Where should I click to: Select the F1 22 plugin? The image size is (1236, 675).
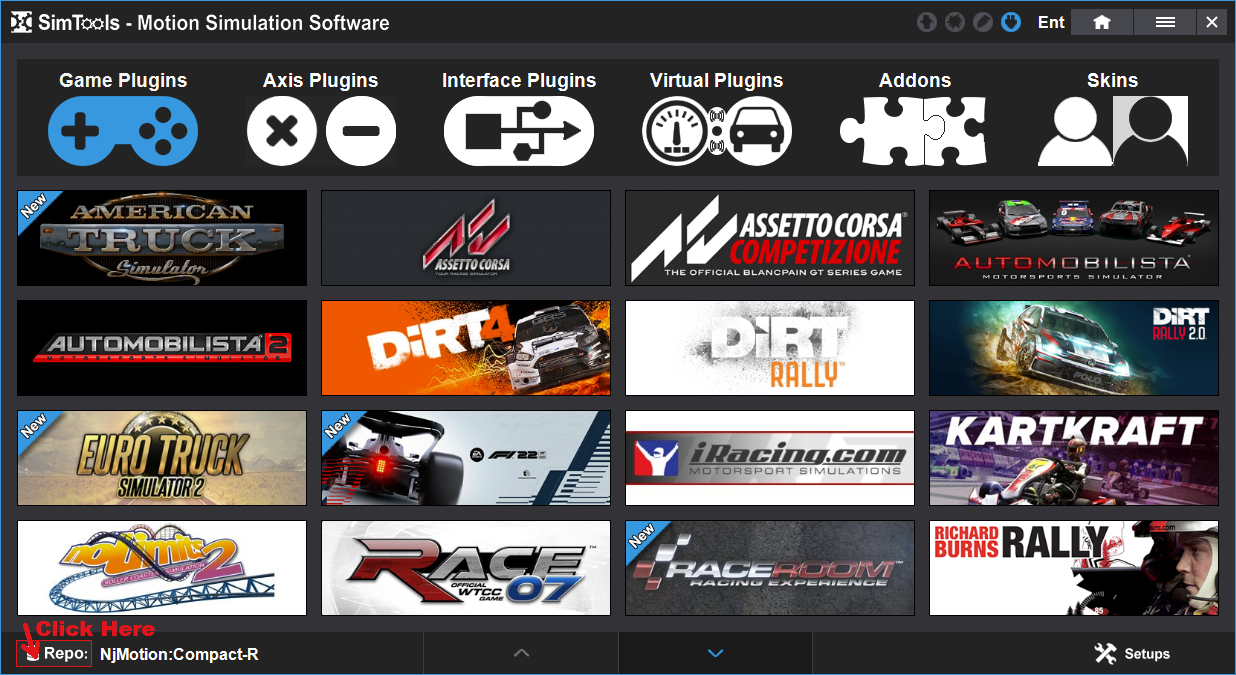466,458
